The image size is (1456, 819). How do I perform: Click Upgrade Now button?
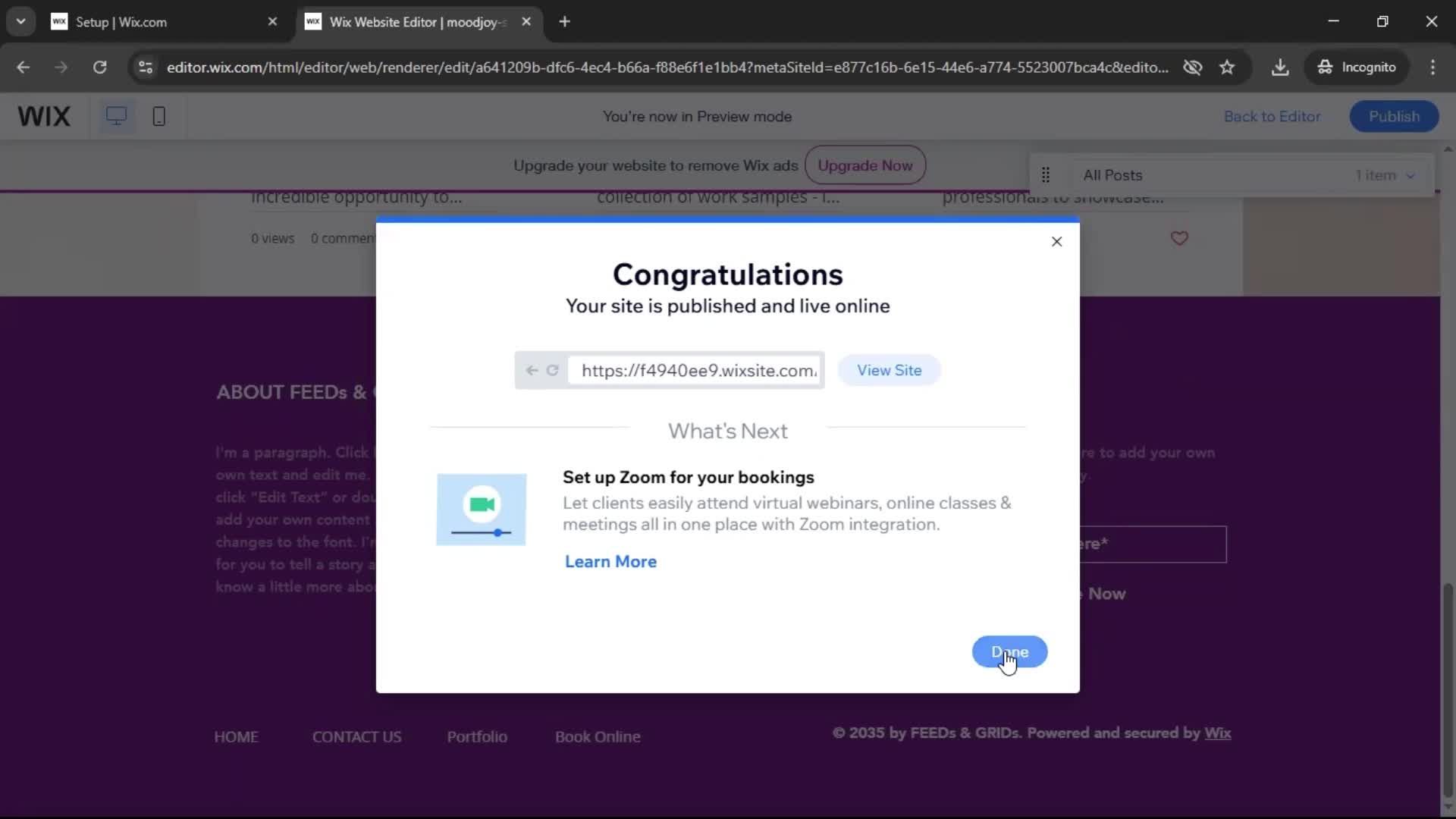pos(864,165)
